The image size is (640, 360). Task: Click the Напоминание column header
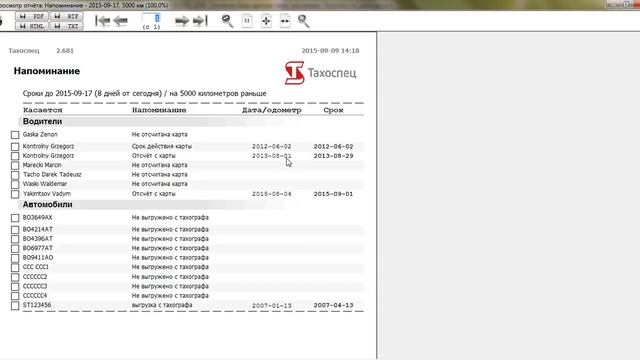(159, 110)
